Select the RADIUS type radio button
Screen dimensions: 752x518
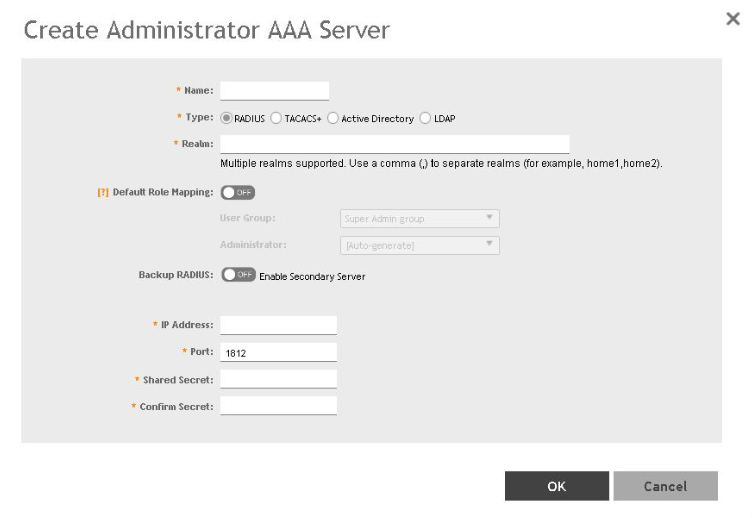226,118
